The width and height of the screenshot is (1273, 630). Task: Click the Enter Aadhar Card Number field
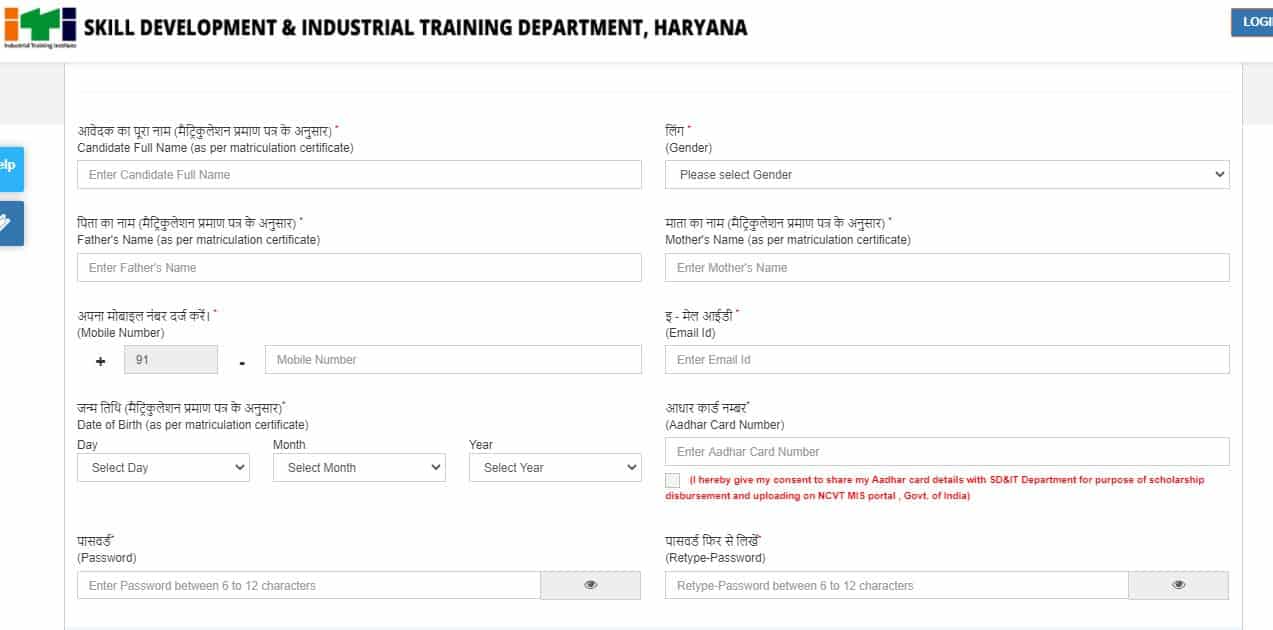[947, 451]
